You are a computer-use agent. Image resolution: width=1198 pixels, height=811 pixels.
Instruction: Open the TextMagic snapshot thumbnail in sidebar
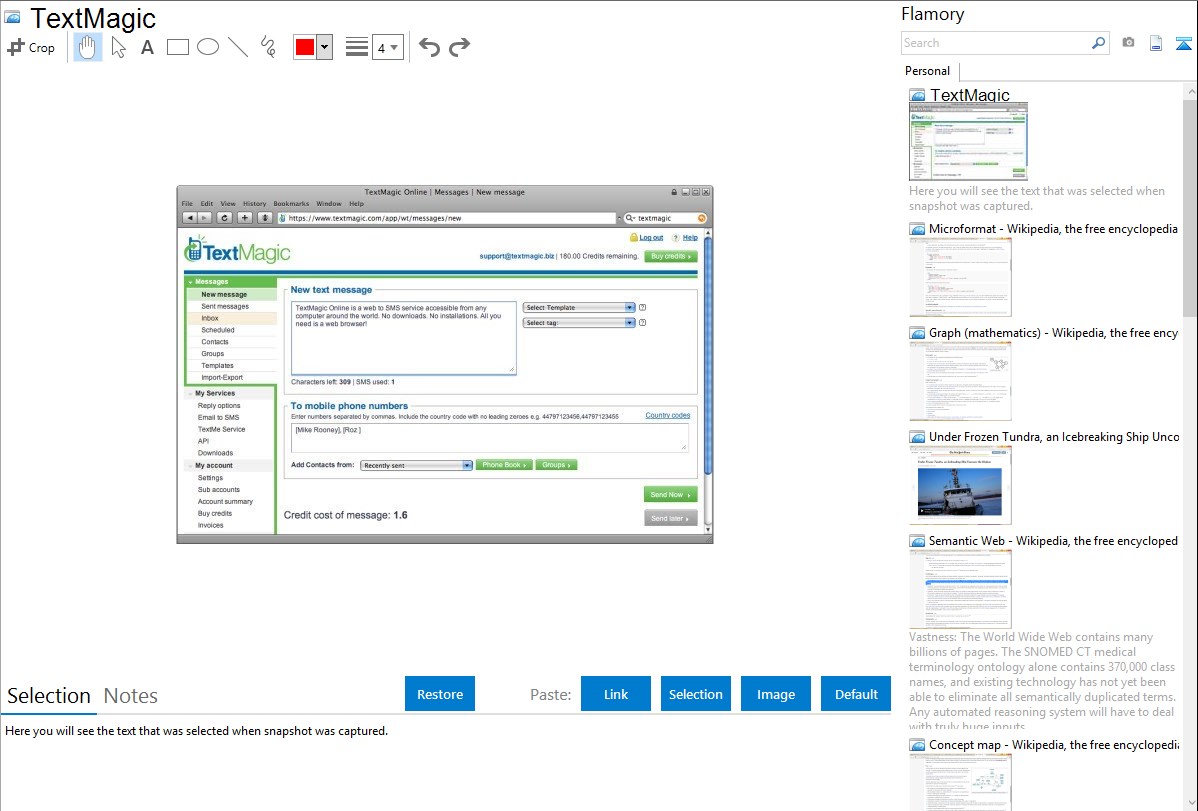968,142
